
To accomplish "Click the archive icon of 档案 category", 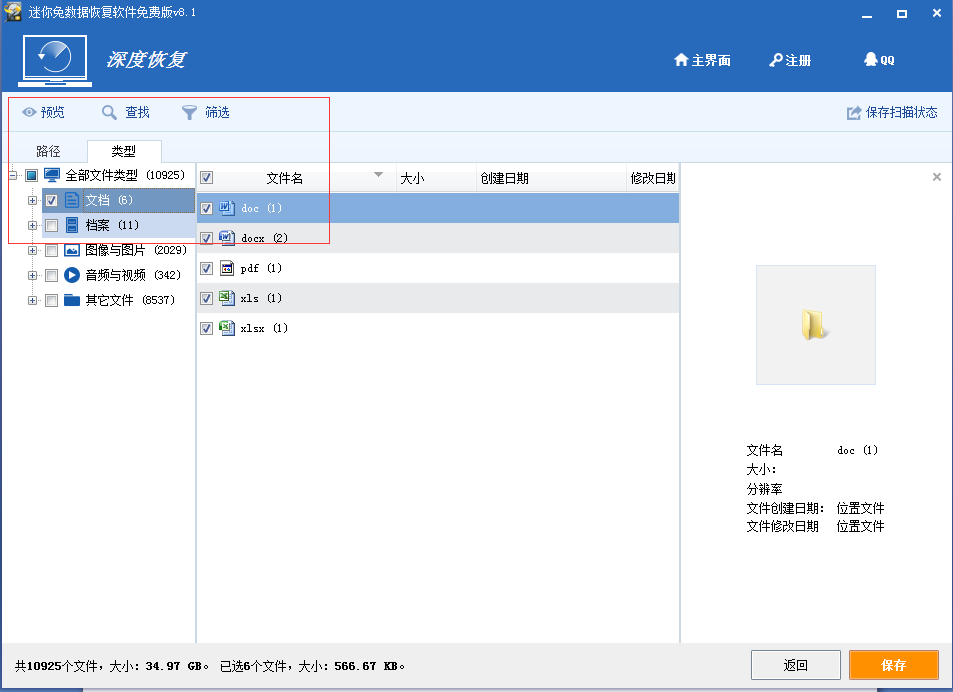I will (x=72, y=225).
